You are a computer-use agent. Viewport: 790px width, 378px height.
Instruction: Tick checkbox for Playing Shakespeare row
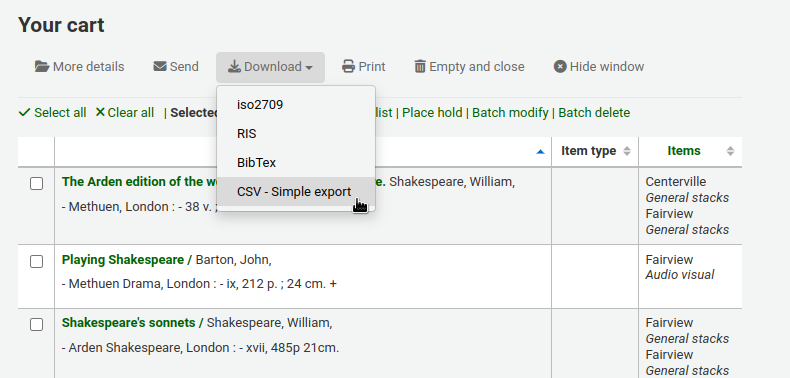(36, 261)
